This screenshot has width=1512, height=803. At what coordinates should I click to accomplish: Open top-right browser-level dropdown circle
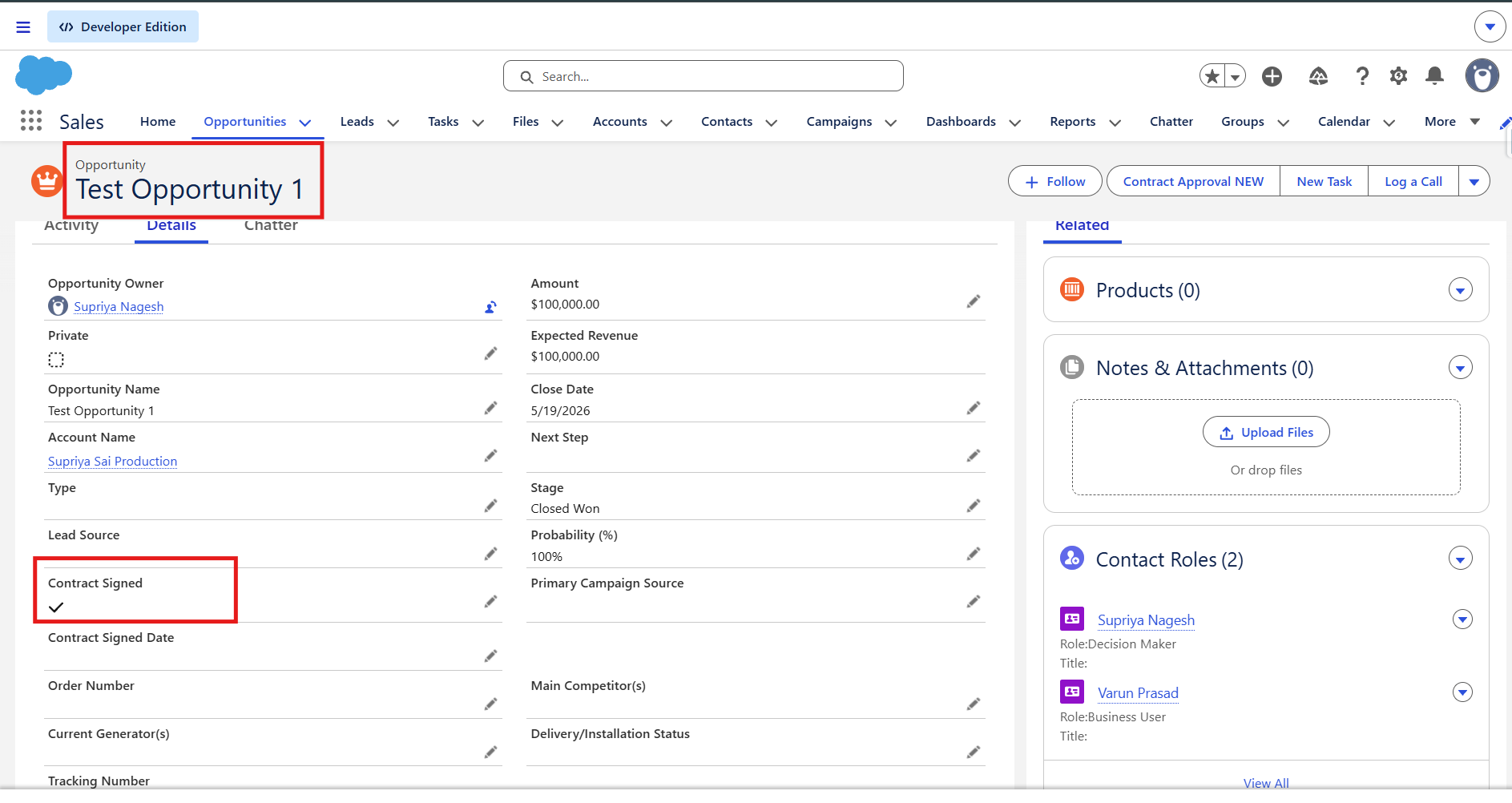point(1490,26)
